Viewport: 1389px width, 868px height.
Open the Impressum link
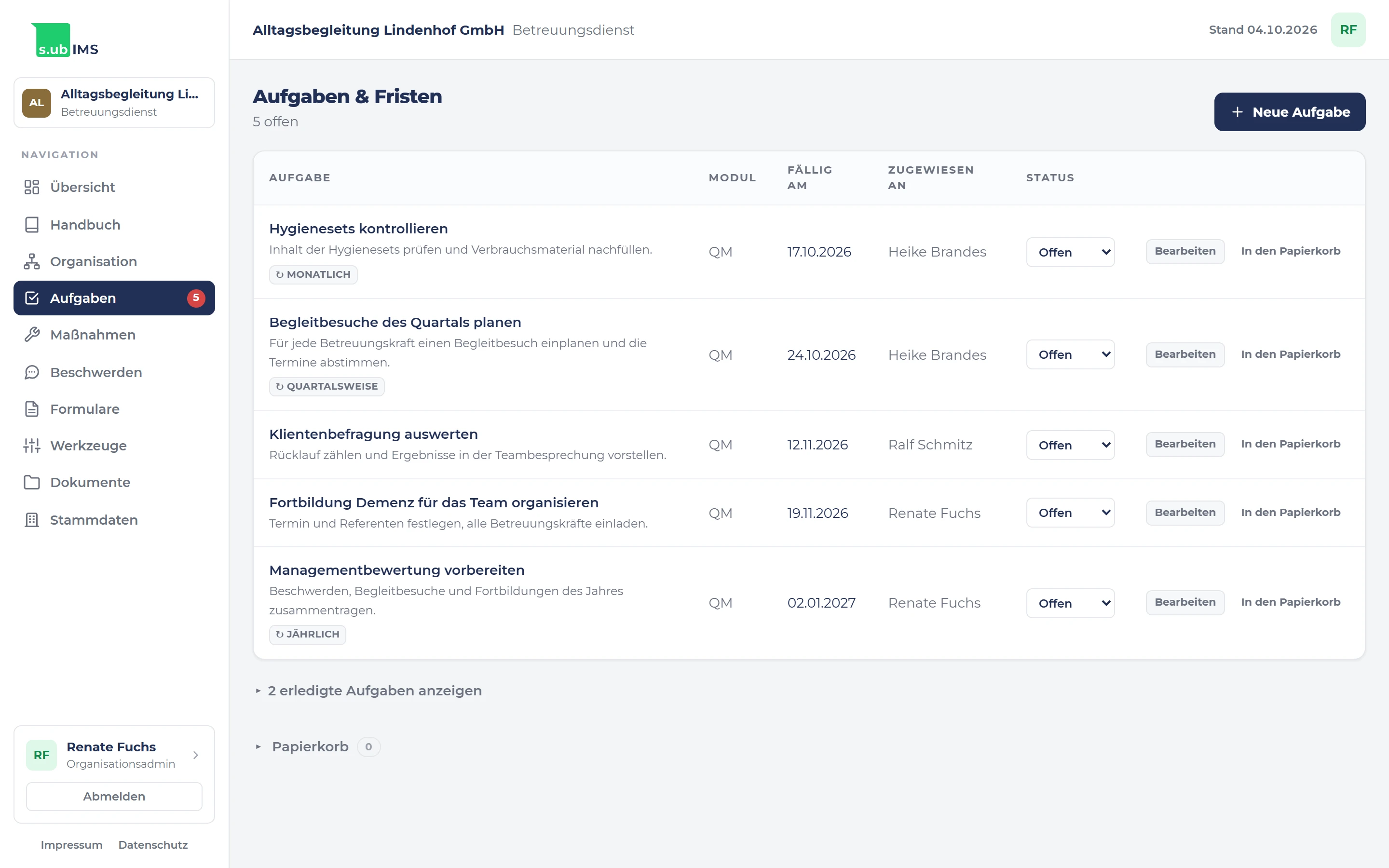pyautogui.click(x=72, y=845)
